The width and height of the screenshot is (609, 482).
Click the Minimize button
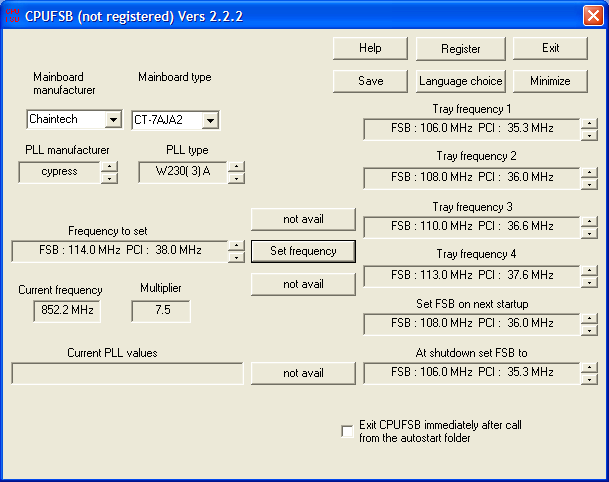click(x=550, y=81)
